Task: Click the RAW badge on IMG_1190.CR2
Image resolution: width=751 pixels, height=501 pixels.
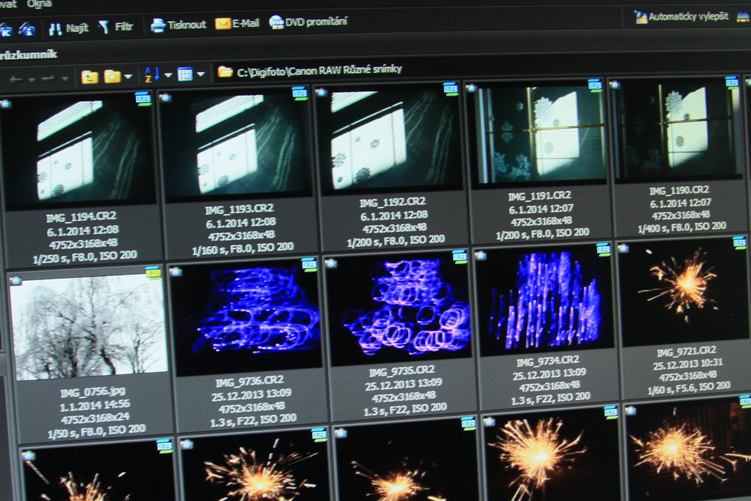Action: click(732, 82)
